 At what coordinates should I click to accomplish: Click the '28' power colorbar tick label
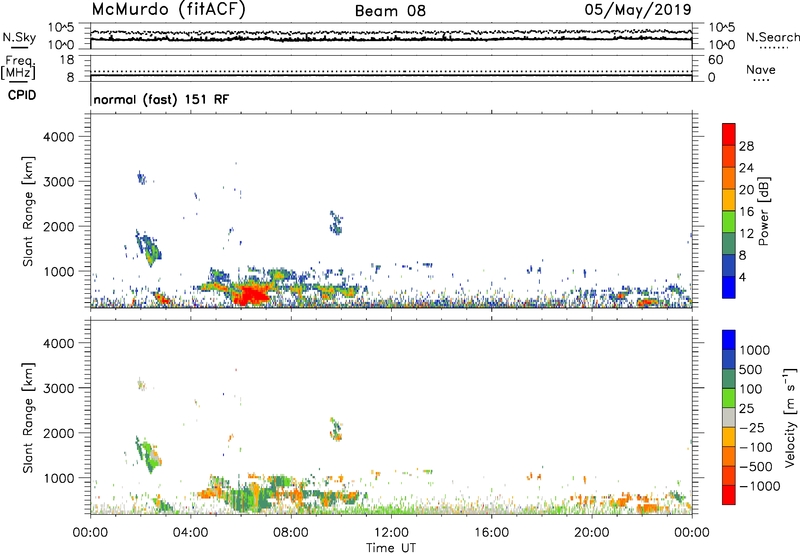coord(746,146)
